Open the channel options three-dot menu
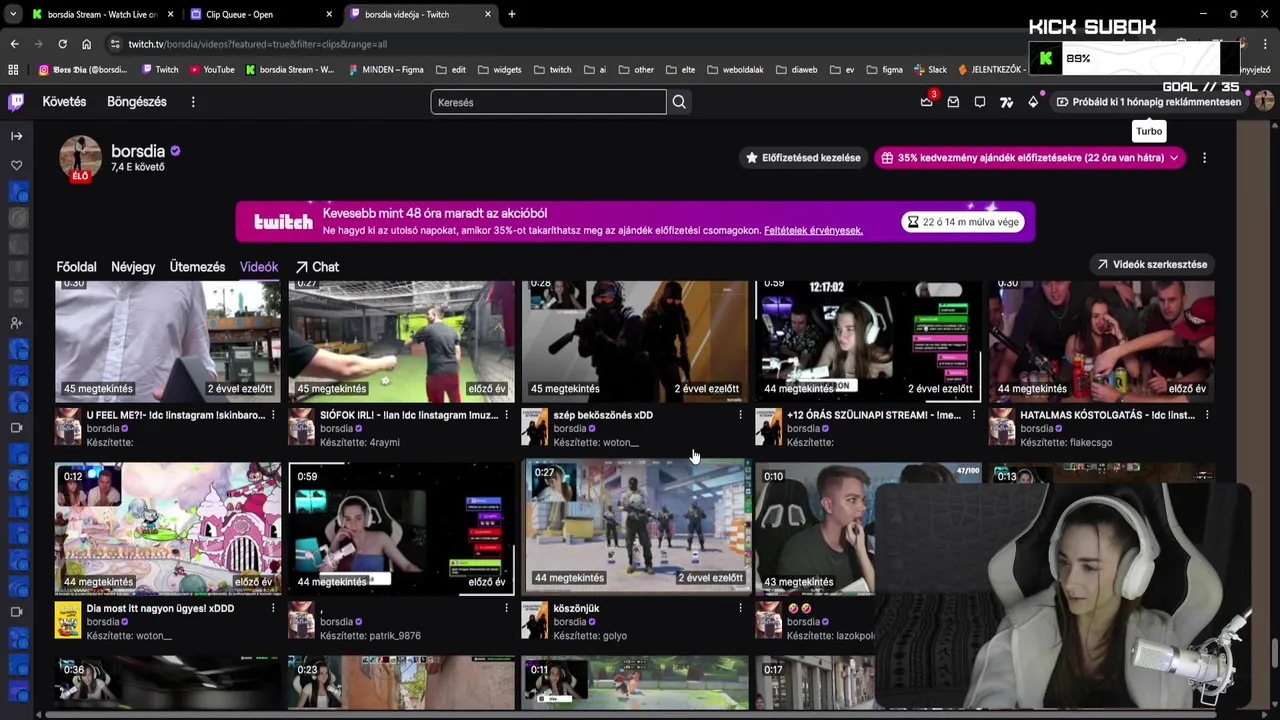The image size is (1280, 720). pos(1204,158)
